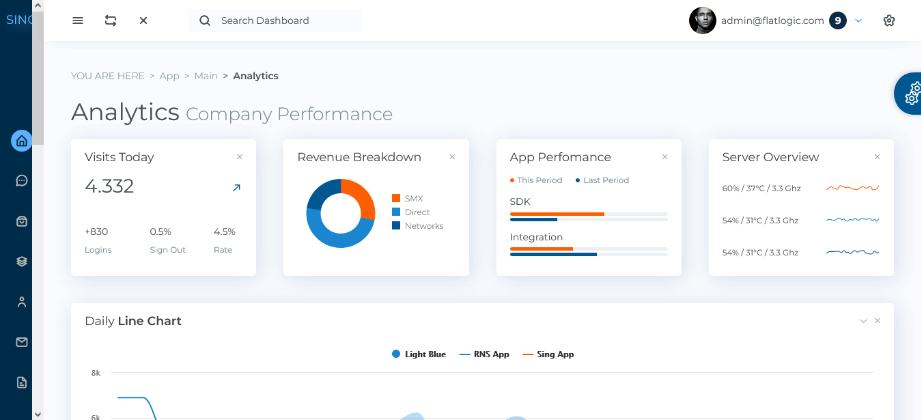Toggle the RNS App chart legend series
This screenshot has height=420, width=921.
click(484, 354)
